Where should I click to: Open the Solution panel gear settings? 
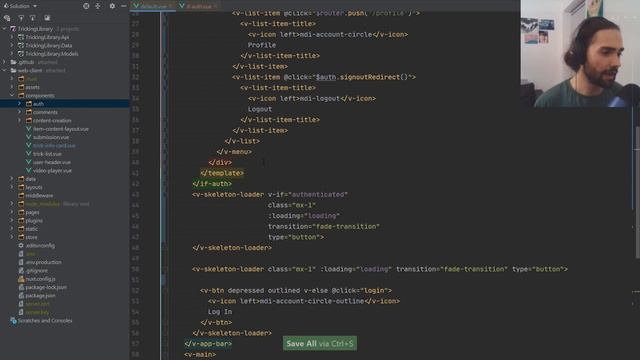tap(112, 6)
